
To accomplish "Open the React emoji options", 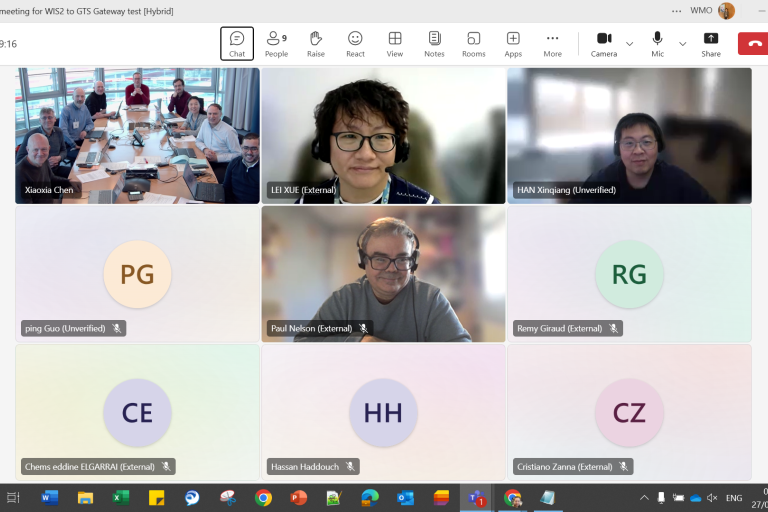I will [355, 43].
